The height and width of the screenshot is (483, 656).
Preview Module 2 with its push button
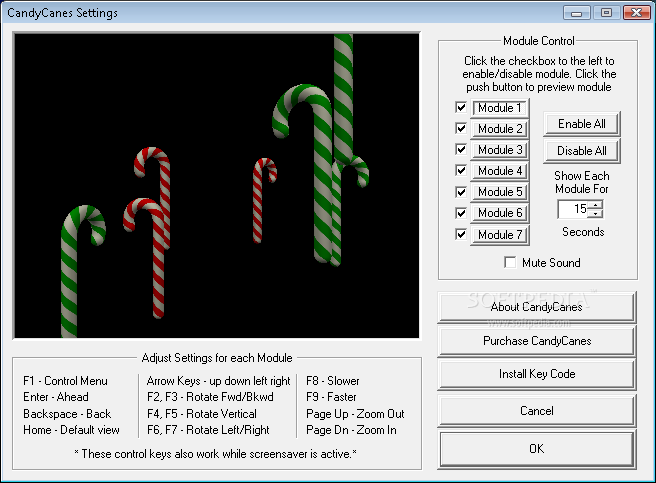500,129
